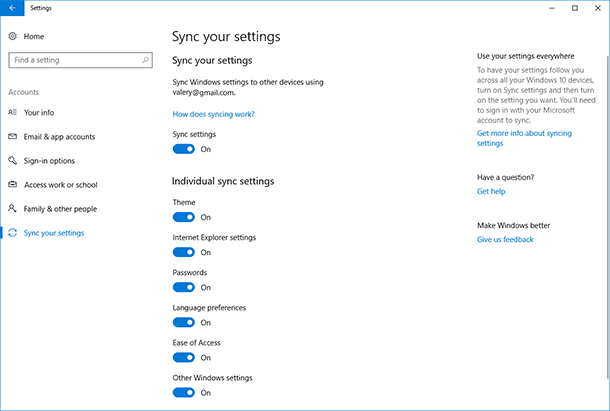Open How does syncing work link

[x=214, y=114]
